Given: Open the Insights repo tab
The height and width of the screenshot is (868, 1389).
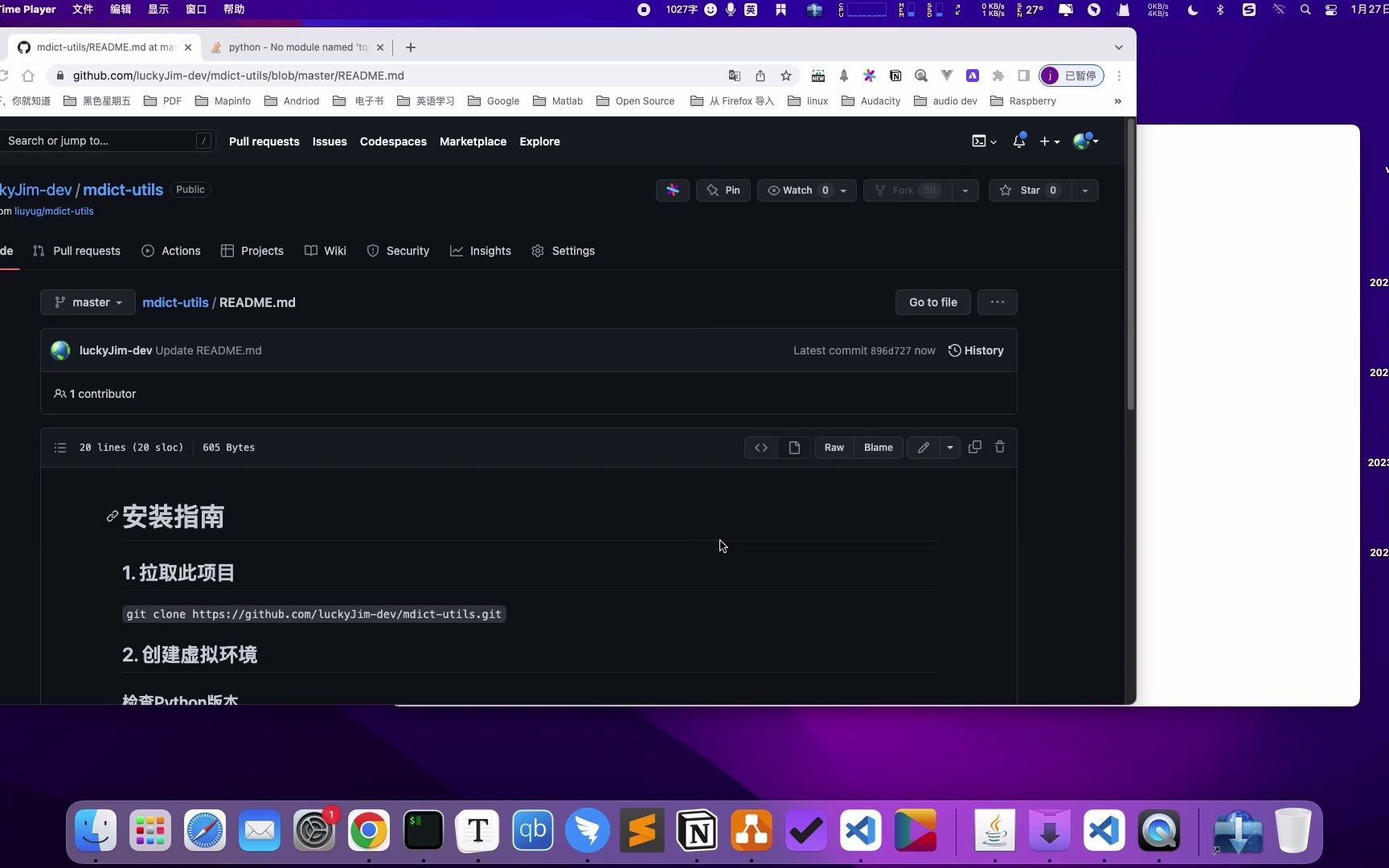Looking at the screenshot, I should tap(481, 251).
